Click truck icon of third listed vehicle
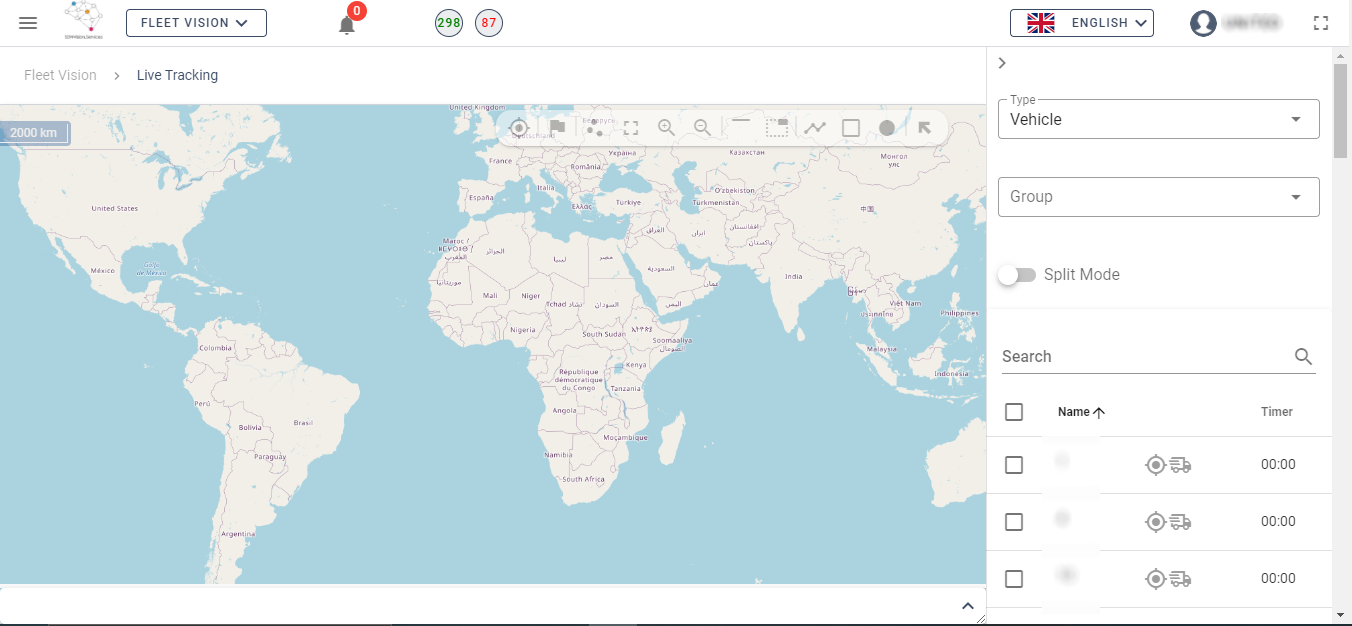1352x626 pixels. (1180, 579)
